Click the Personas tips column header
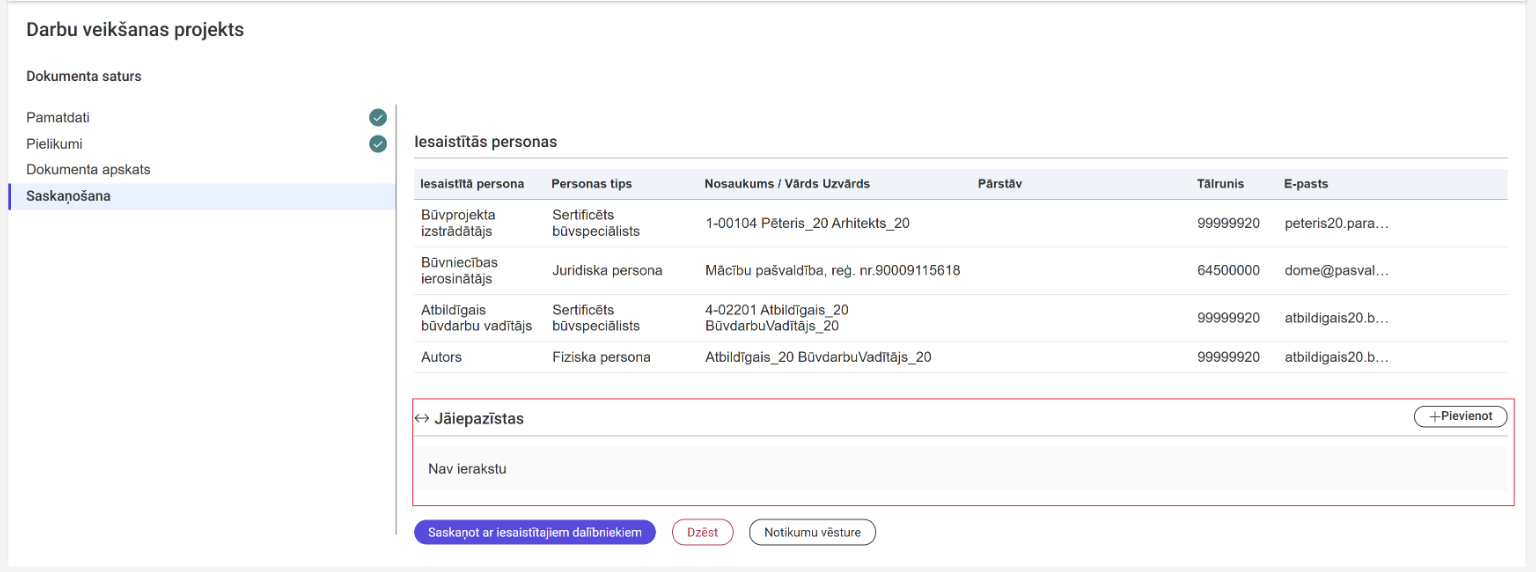The width and height of the screenshot is (1536, 572). 591,184
